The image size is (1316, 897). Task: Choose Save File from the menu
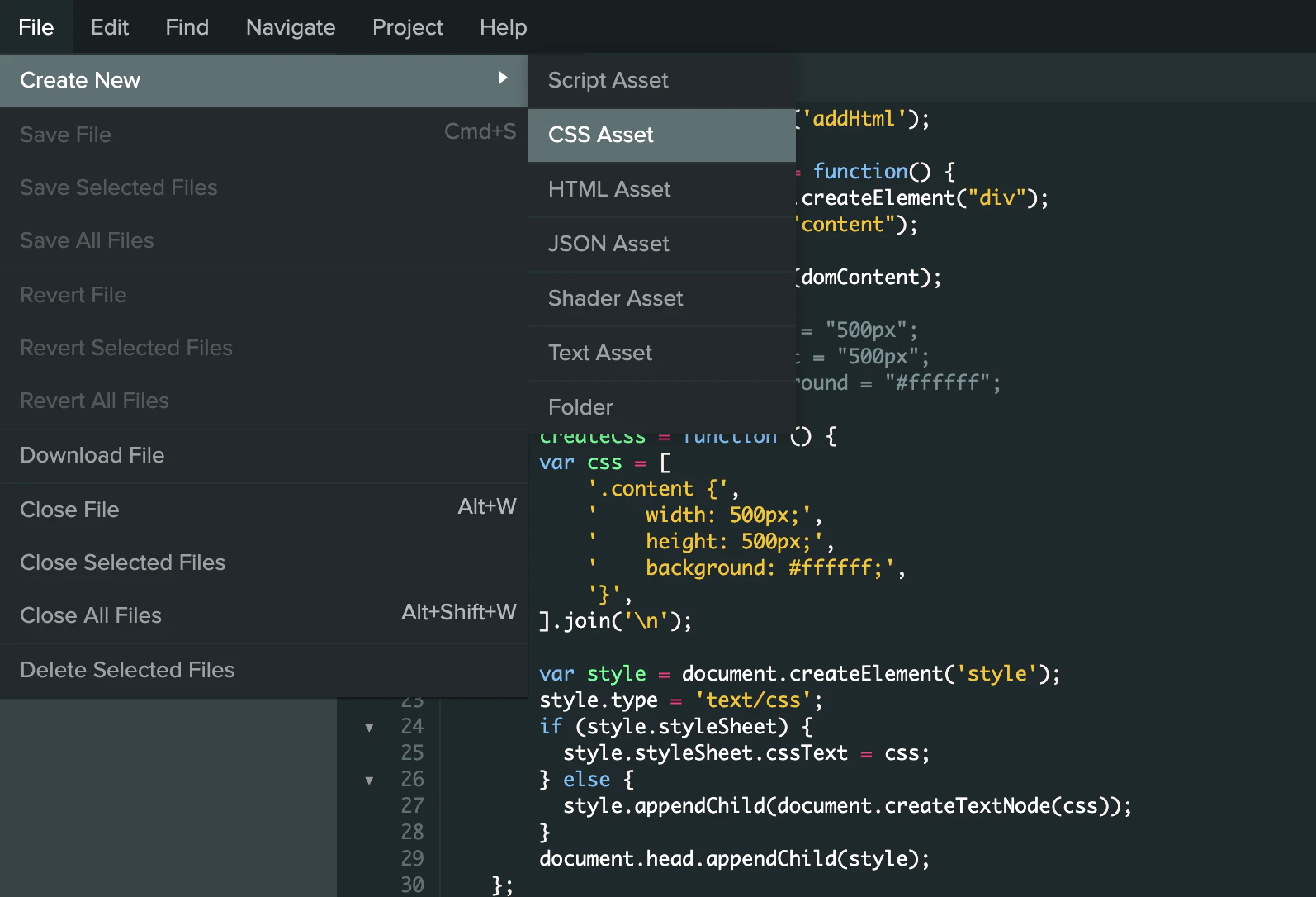point(264,134)
